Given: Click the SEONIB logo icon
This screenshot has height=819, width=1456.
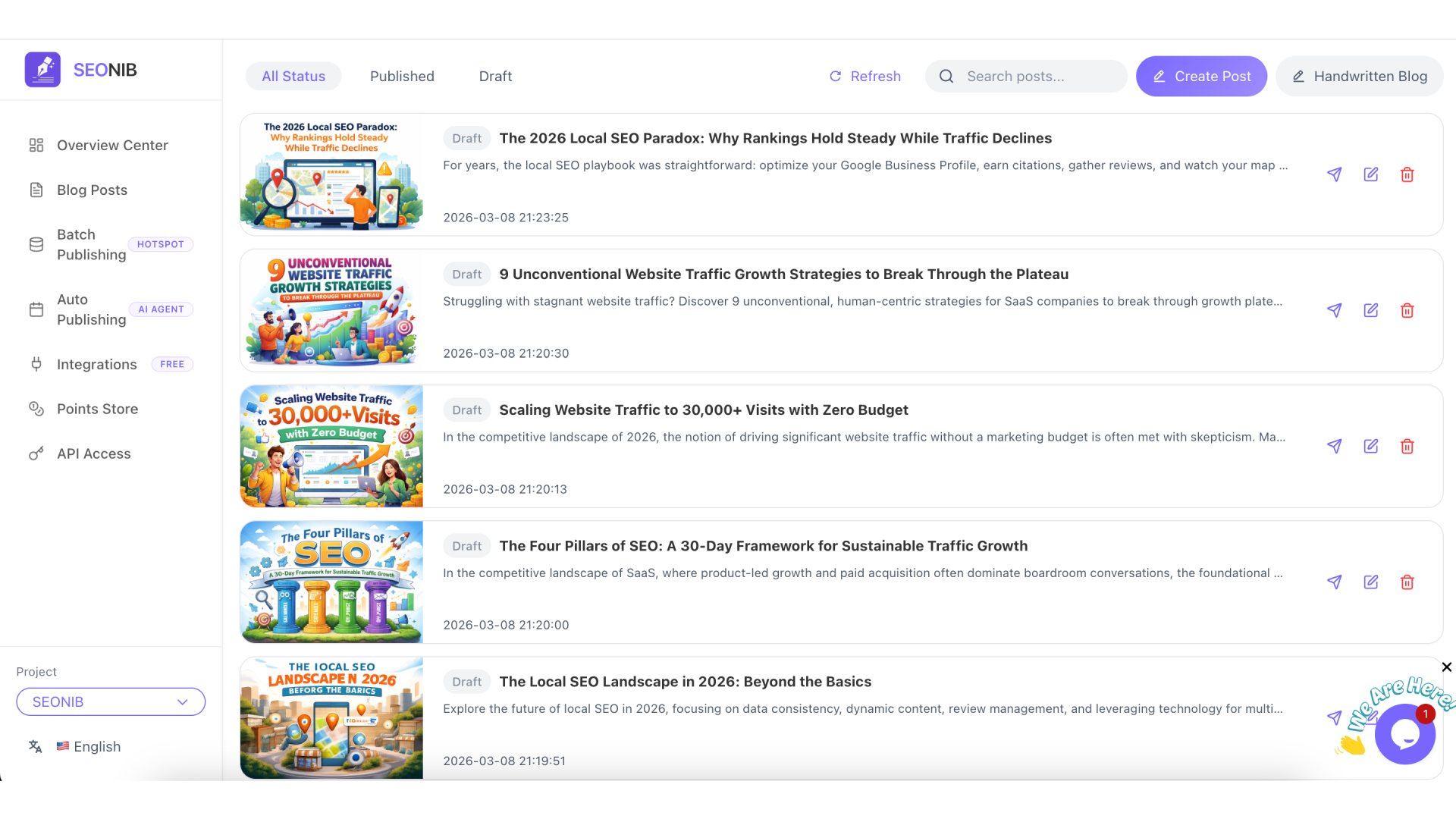Looking at the screenshot, I should pyautogui.click(x=42, y=70).
